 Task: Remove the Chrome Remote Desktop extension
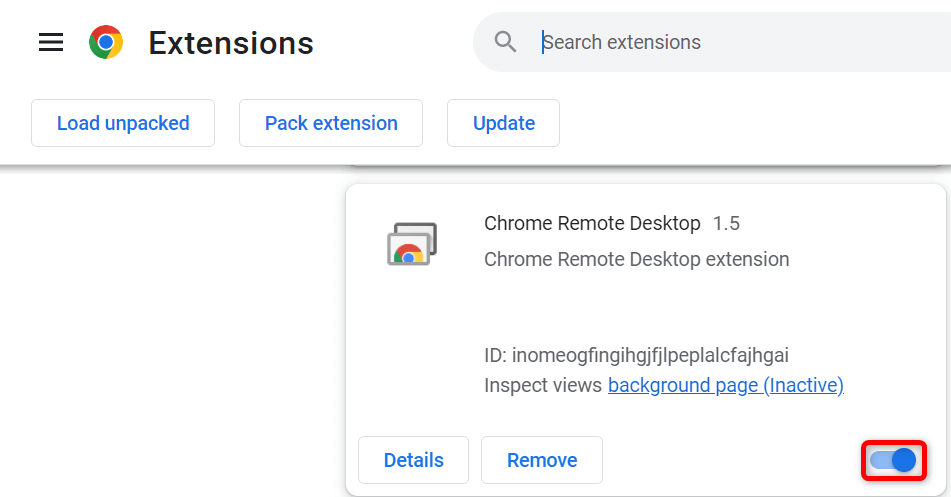(x=542, y=460)
